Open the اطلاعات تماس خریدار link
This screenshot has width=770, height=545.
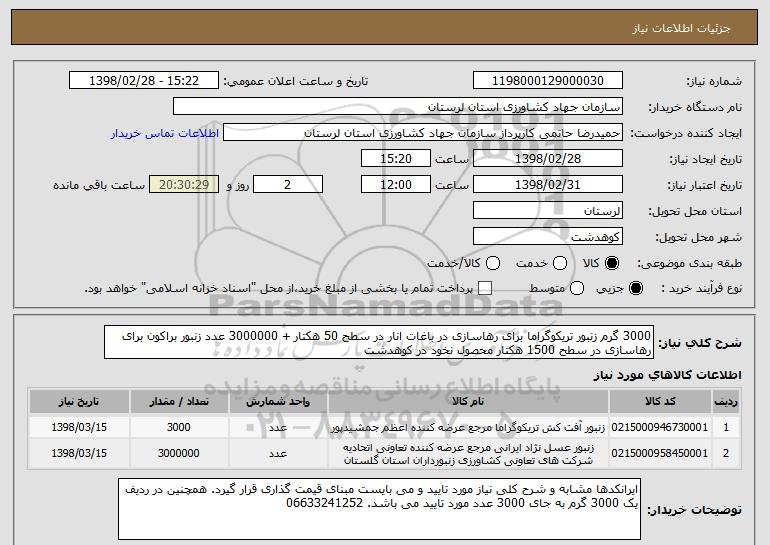click(x=165, y=133)
